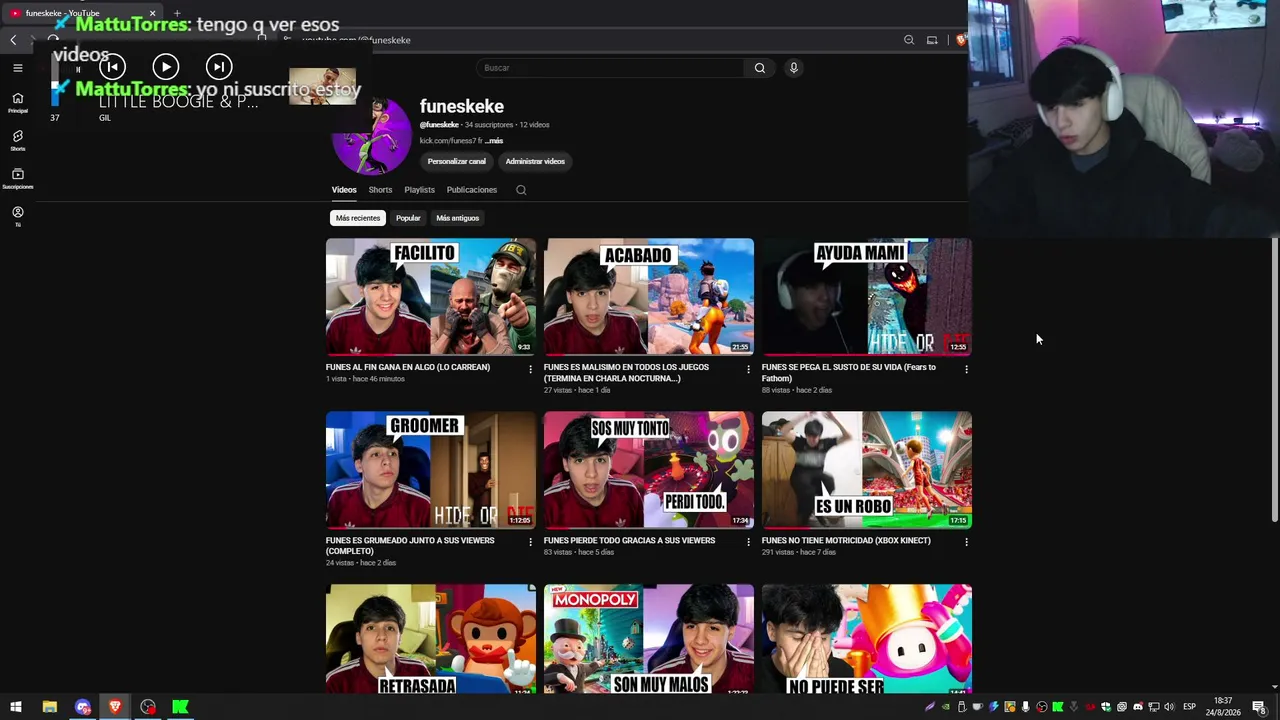This screenshot has width=1280, height=720.
Task: Open a new browser tab with plus
Action: coord(177,13)
